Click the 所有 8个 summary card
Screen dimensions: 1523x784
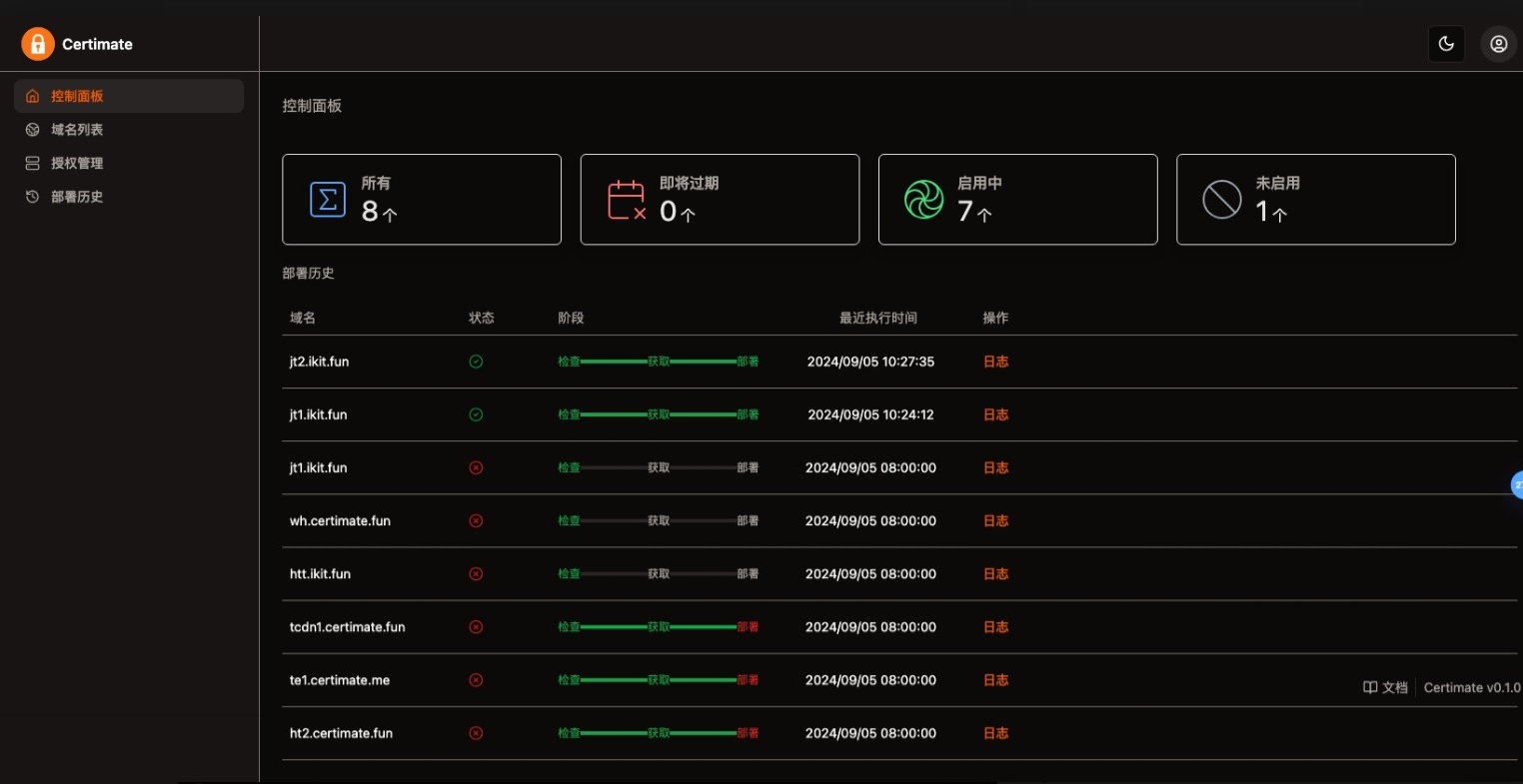tap(422, 200)
